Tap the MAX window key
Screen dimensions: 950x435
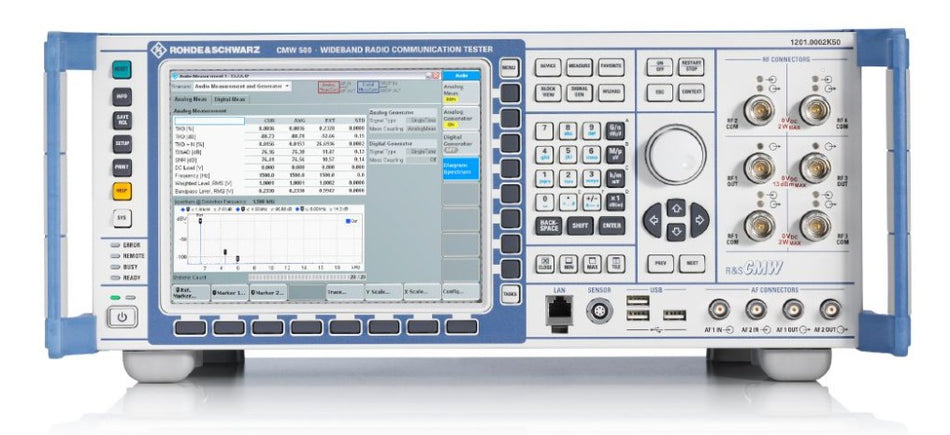pyautogui.click(x=591, y=264)
